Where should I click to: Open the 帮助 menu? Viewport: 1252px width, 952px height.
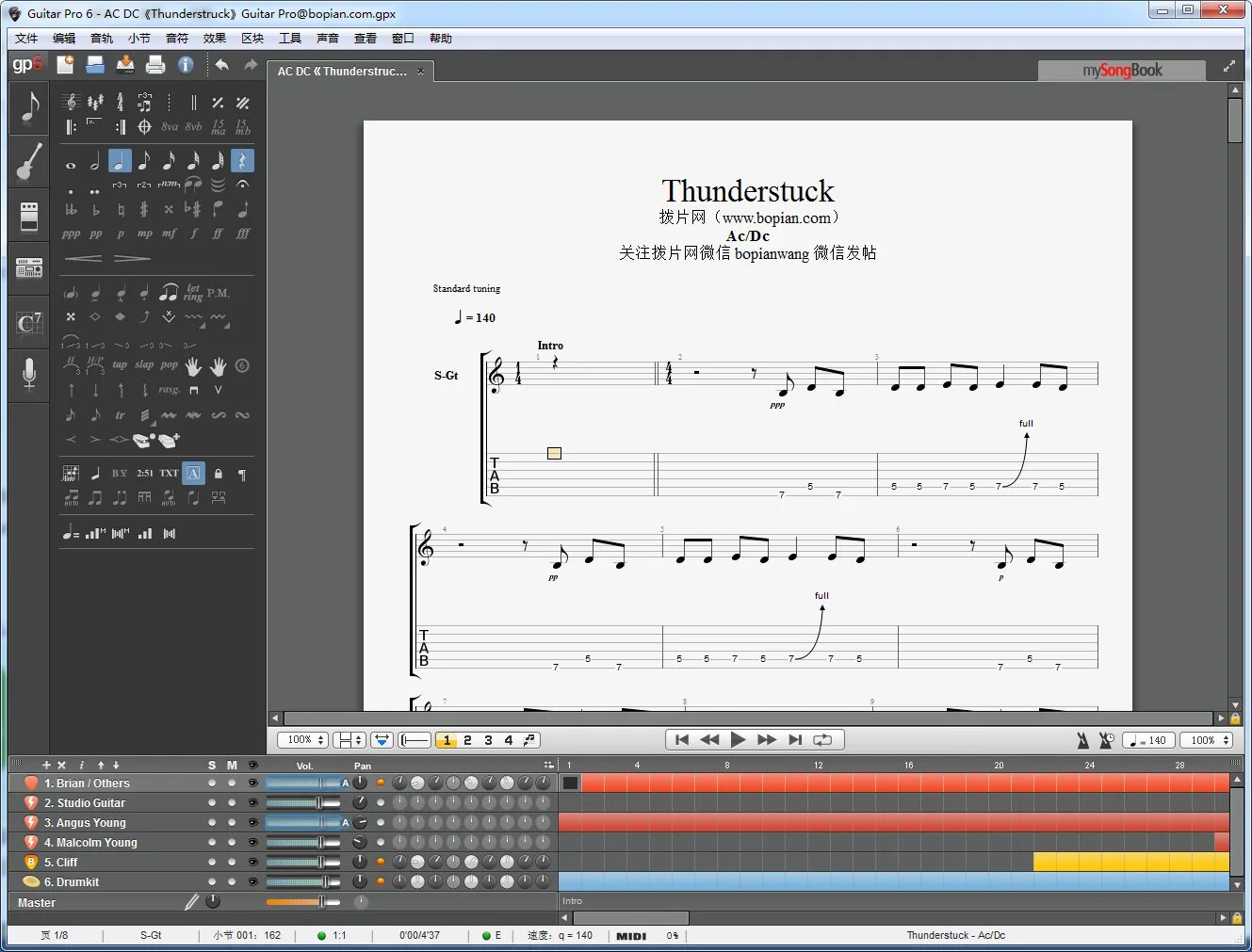click(441, 39)
